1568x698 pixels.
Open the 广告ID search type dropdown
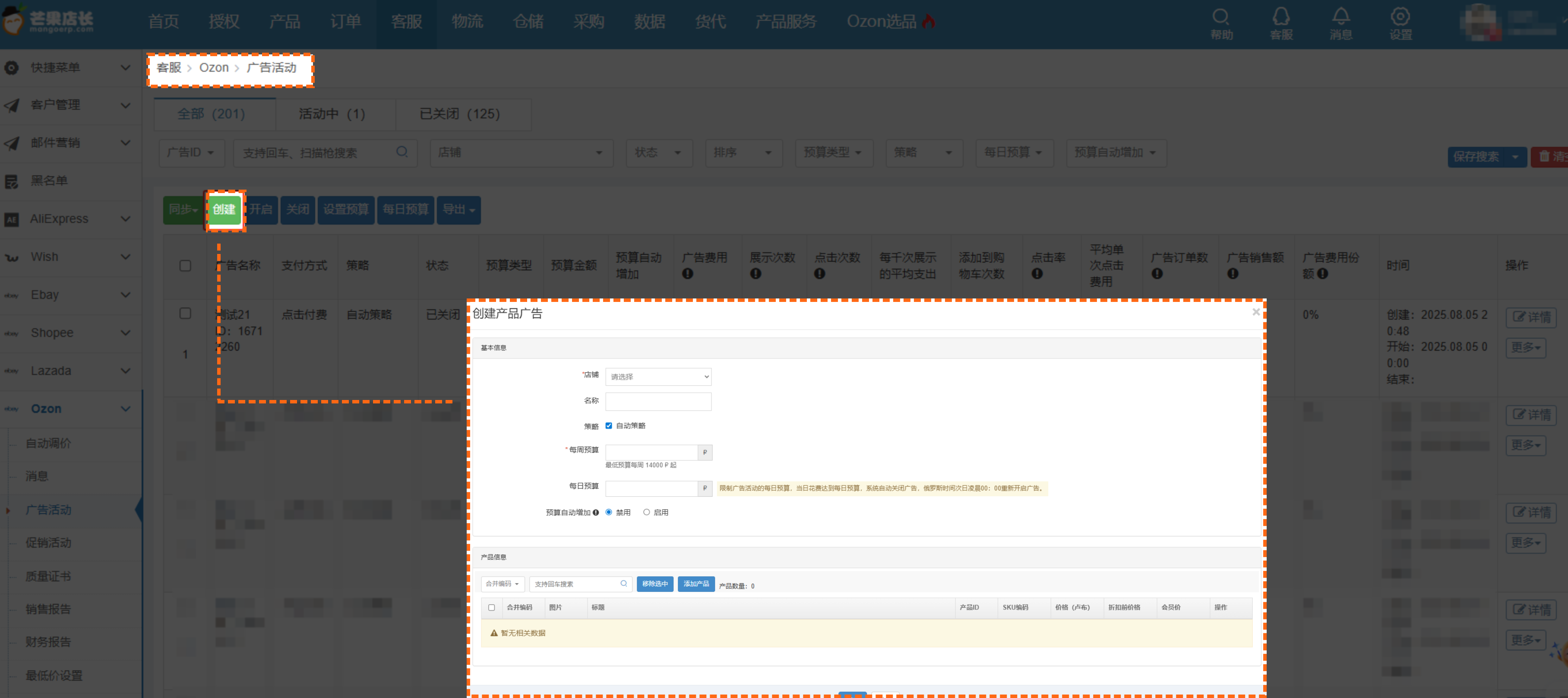(x=192, y=152)
